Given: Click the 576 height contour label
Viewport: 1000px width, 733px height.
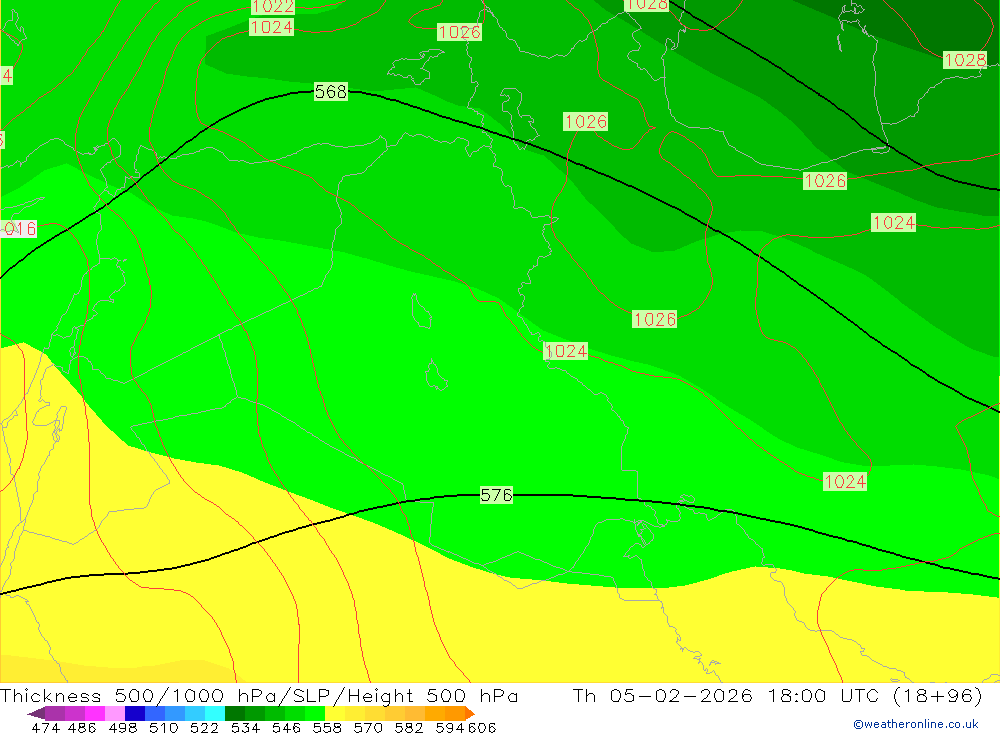Looking at the screenshot, I should click(496, 495).
